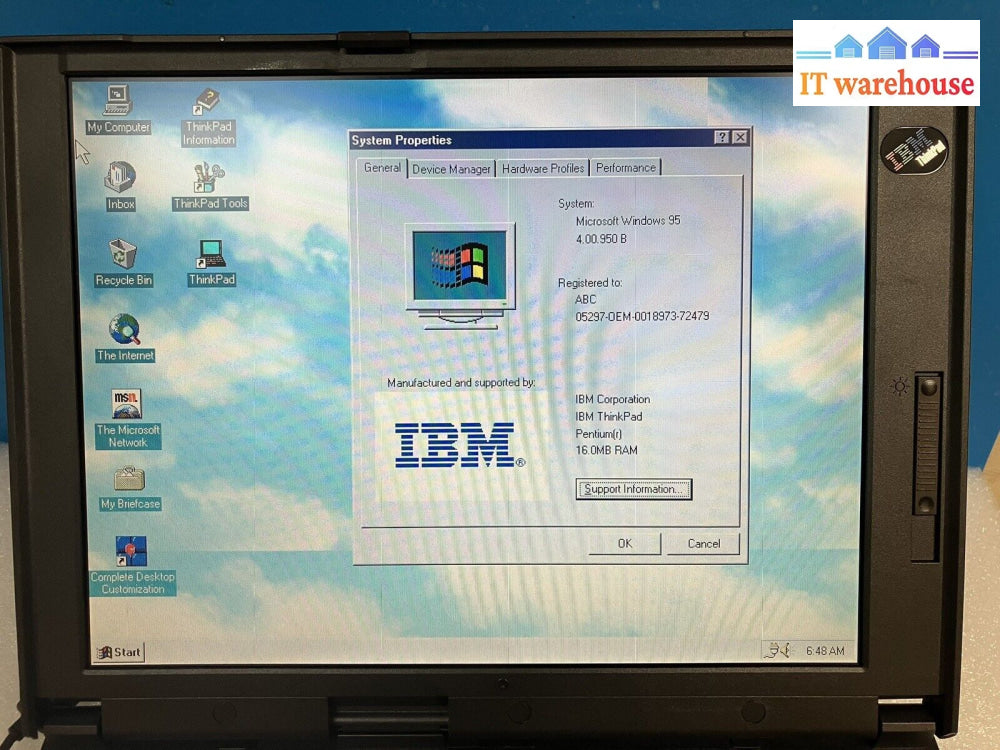Open the My Briefcase icon

[129, 480]
